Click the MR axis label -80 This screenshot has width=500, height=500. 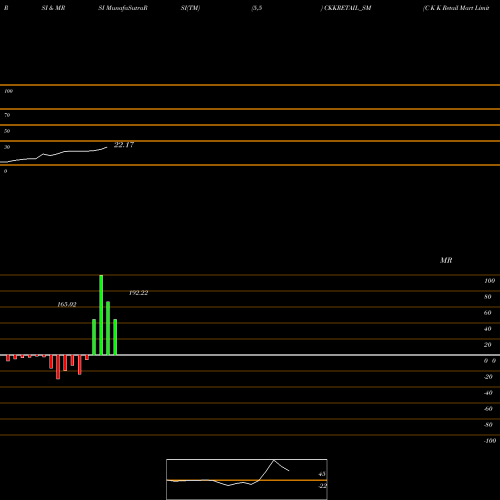tap(488, 425)
